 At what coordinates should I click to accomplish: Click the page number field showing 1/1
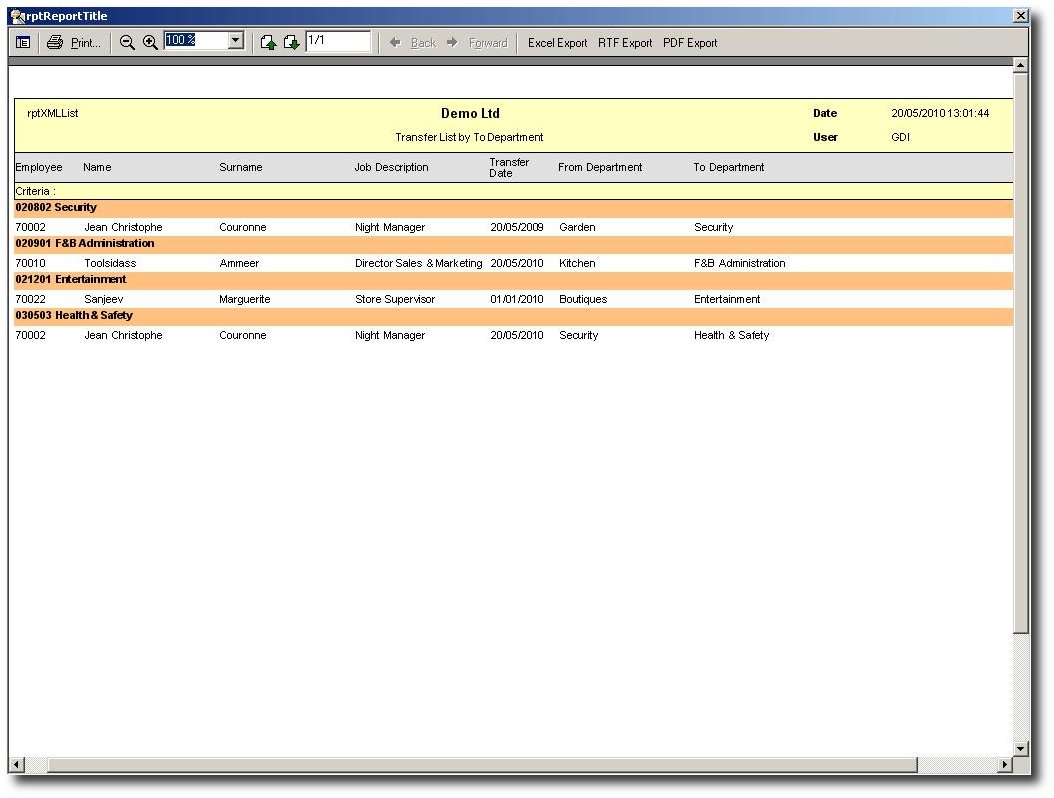pyautogui.click(x=337, y=41)
